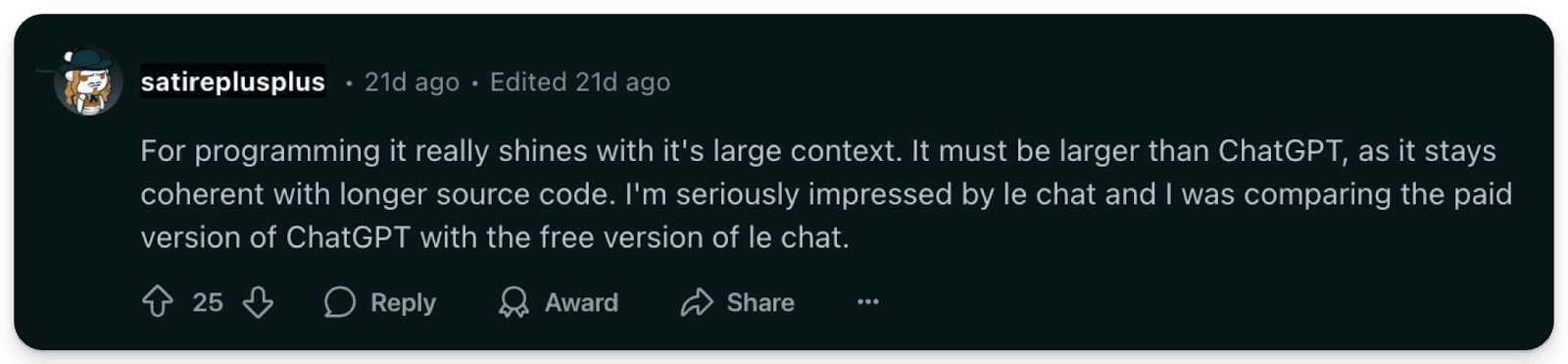This screenshot has height=364, width=1568.
Task: Click the share arrow icon
Action: [697, 302]
